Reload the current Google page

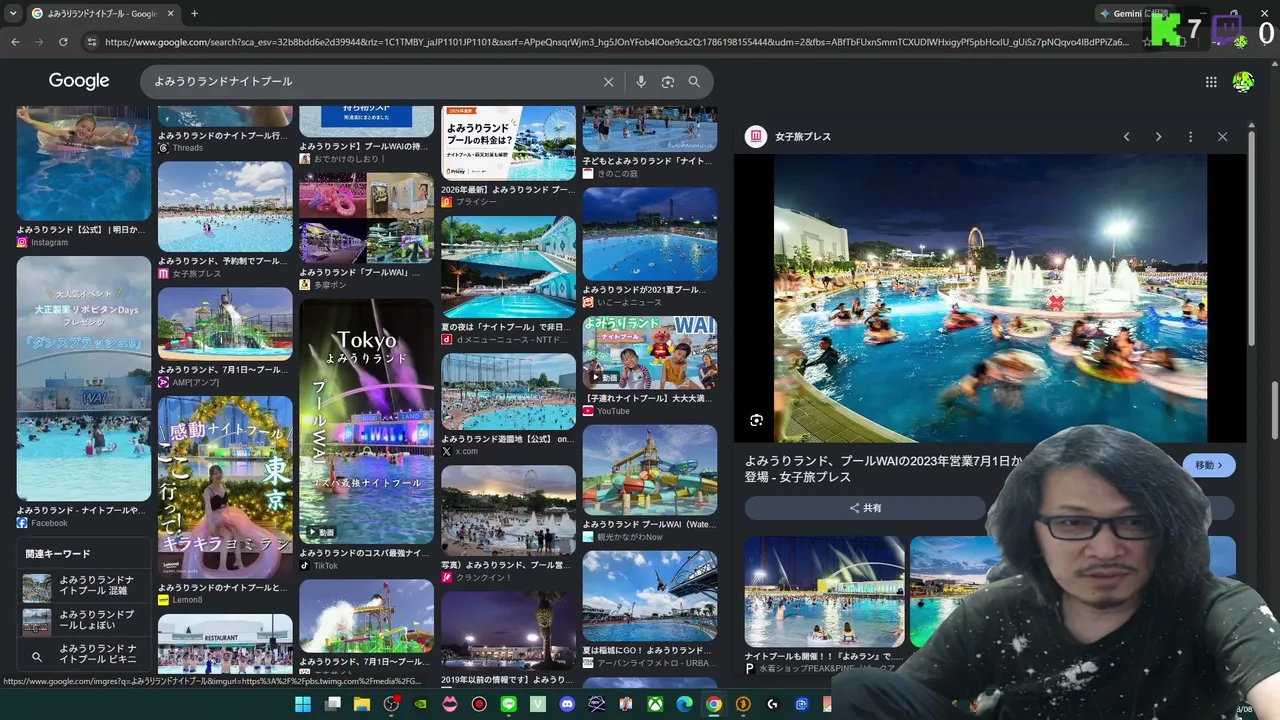[63, 42]
